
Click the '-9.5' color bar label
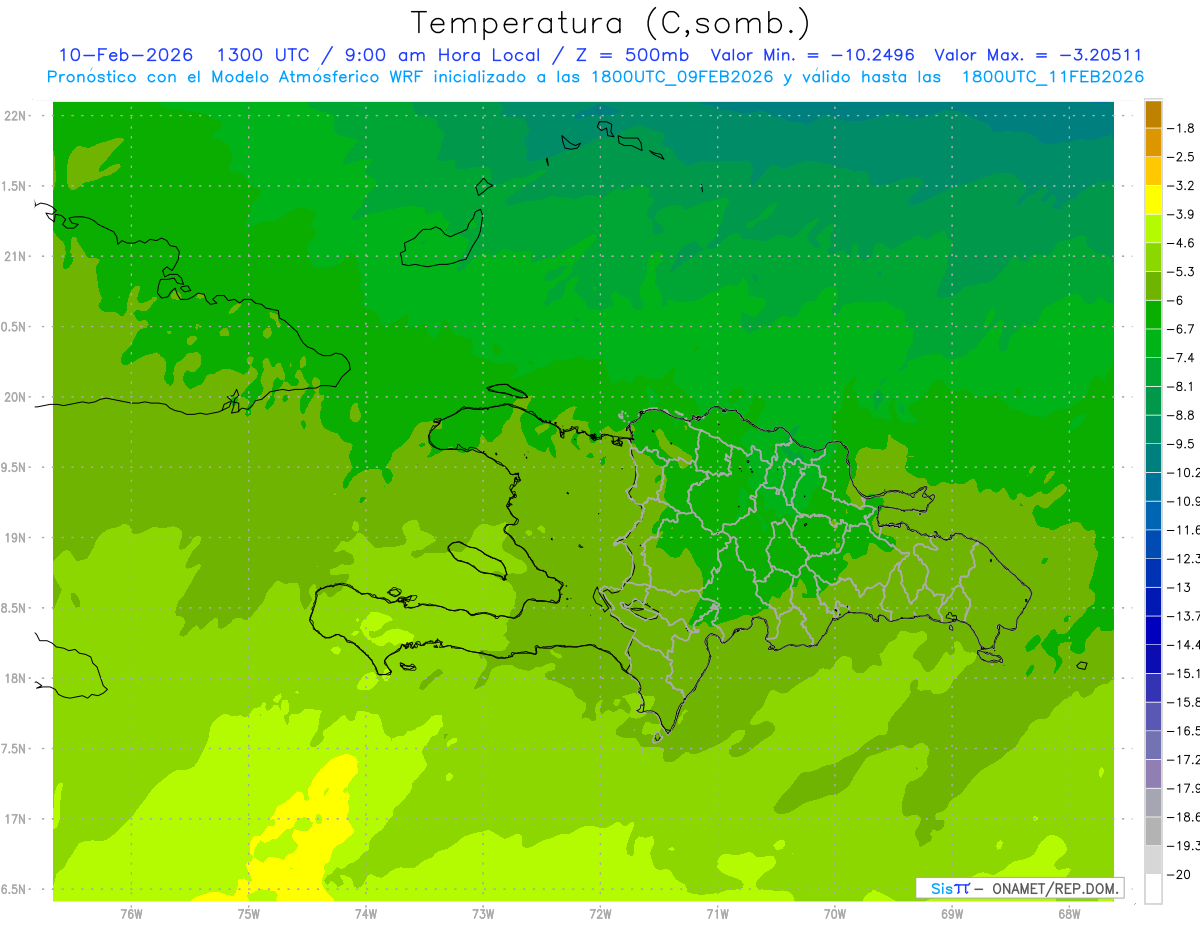pos(1182,443)
